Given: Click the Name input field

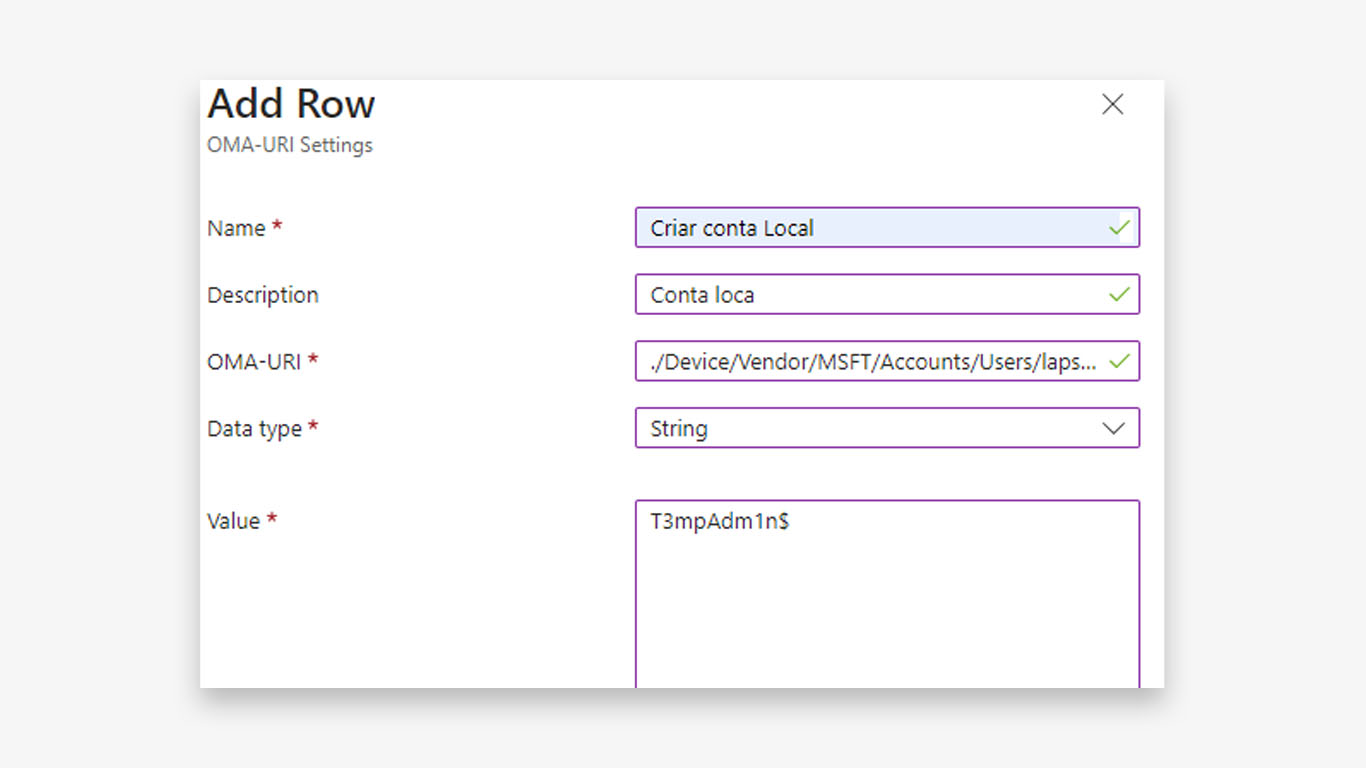Looking at the screenshot, I should 887,228.
